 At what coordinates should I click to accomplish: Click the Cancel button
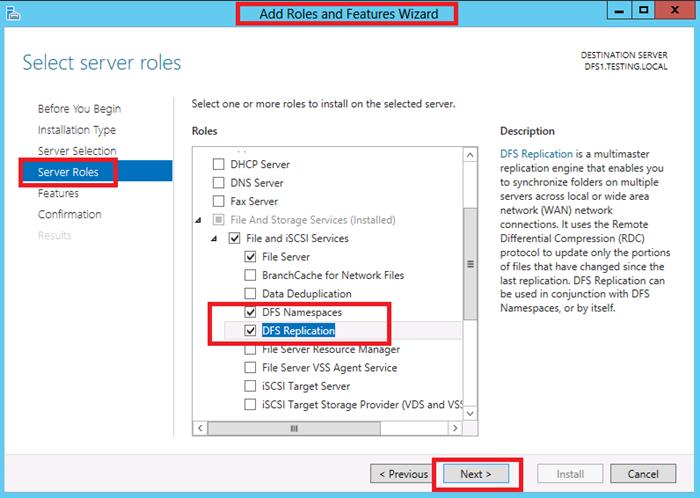point(643,474)
